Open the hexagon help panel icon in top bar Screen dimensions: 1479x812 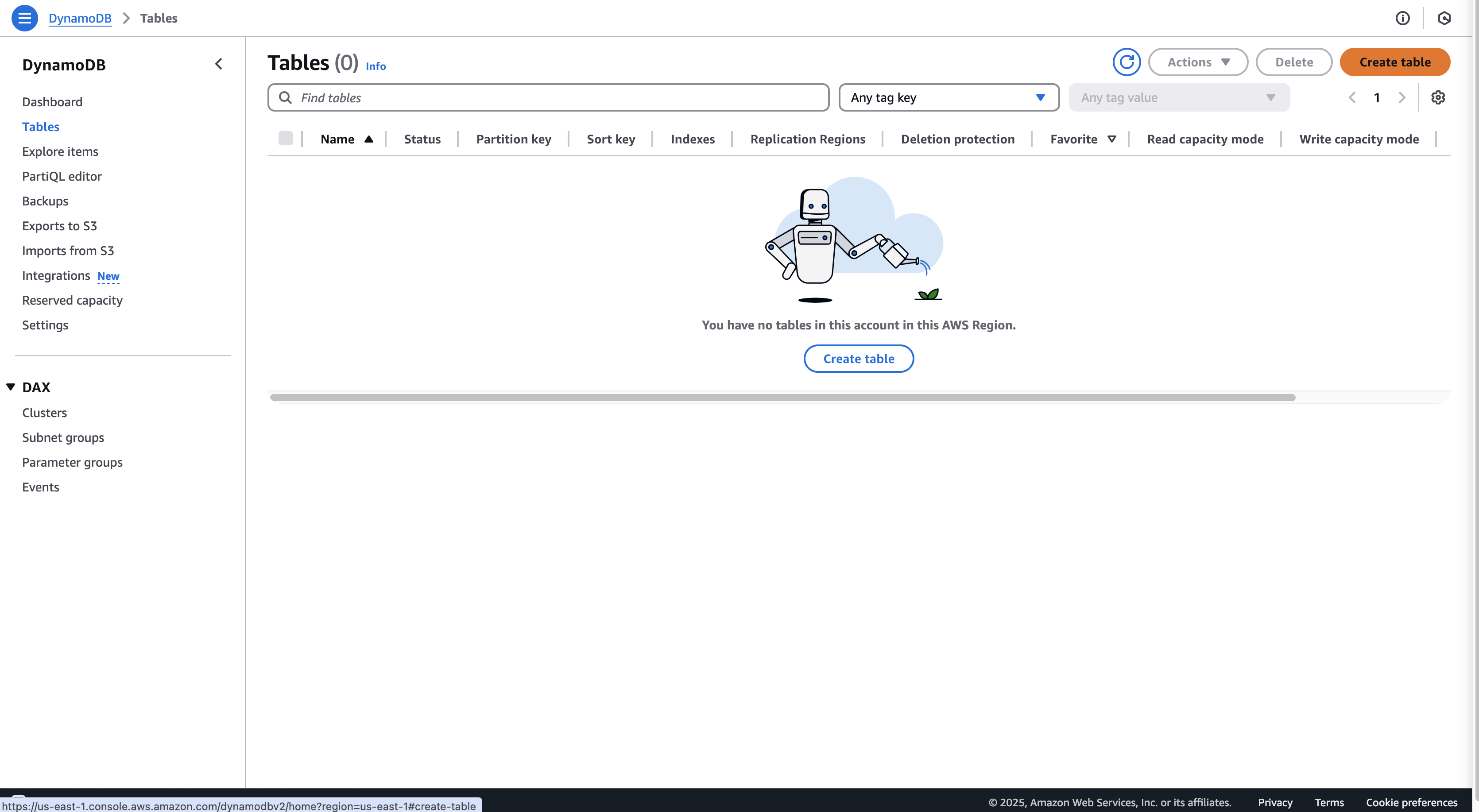pos(1444,19)
